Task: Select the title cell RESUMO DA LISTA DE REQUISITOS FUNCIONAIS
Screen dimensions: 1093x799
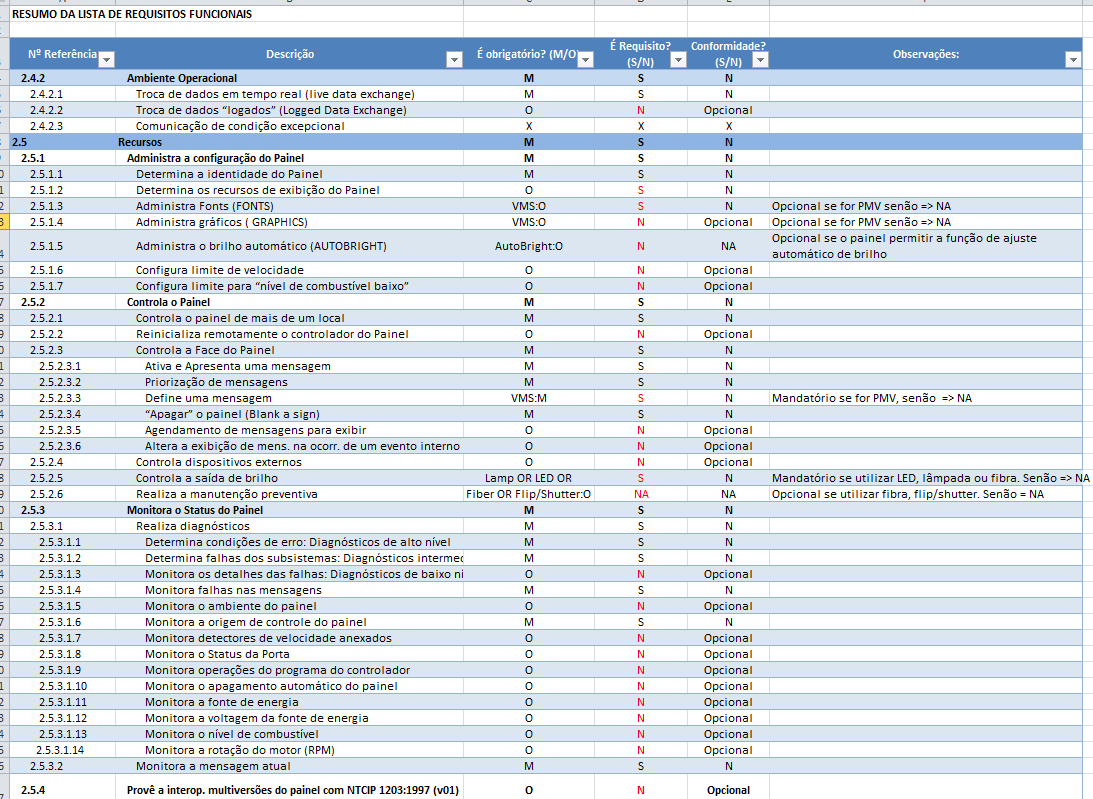Action: (131, 14)
